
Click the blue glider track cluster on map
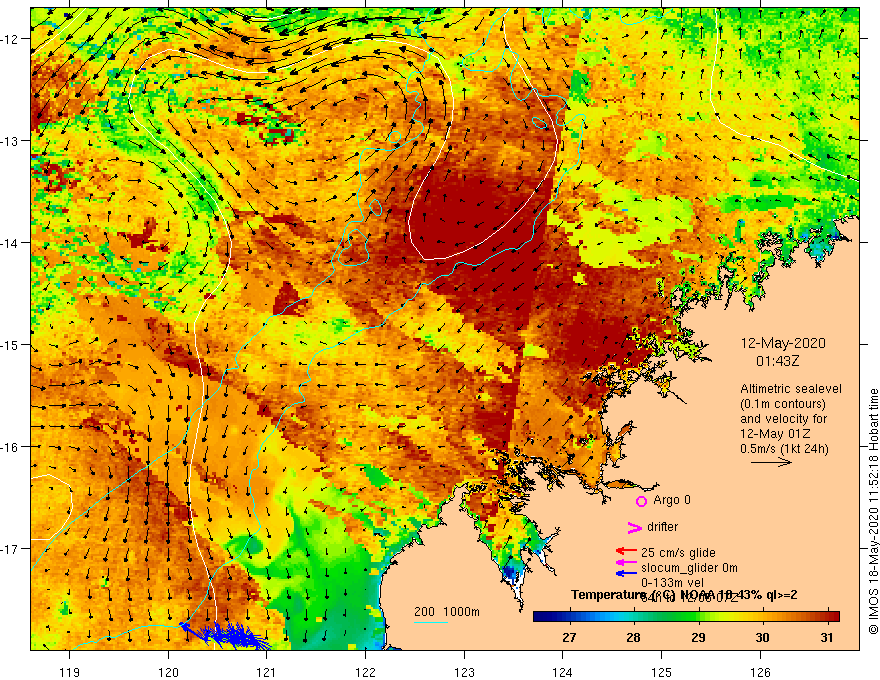[x=224, y=634]
